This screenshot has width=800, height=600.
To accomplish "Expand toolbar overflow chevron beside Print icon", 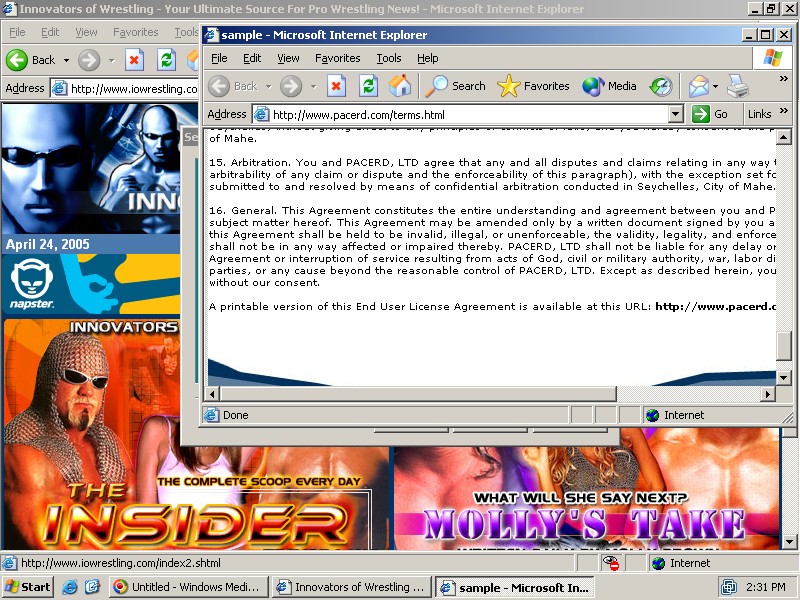I will click(x=784, y=79).
